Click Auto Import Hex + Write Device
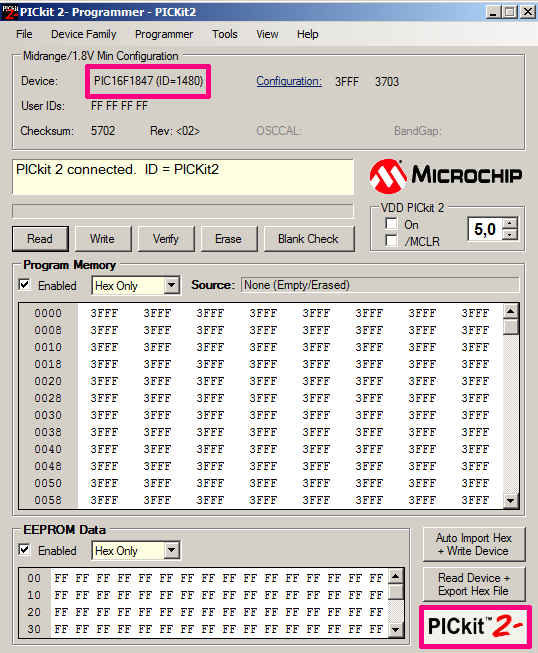 474,545
